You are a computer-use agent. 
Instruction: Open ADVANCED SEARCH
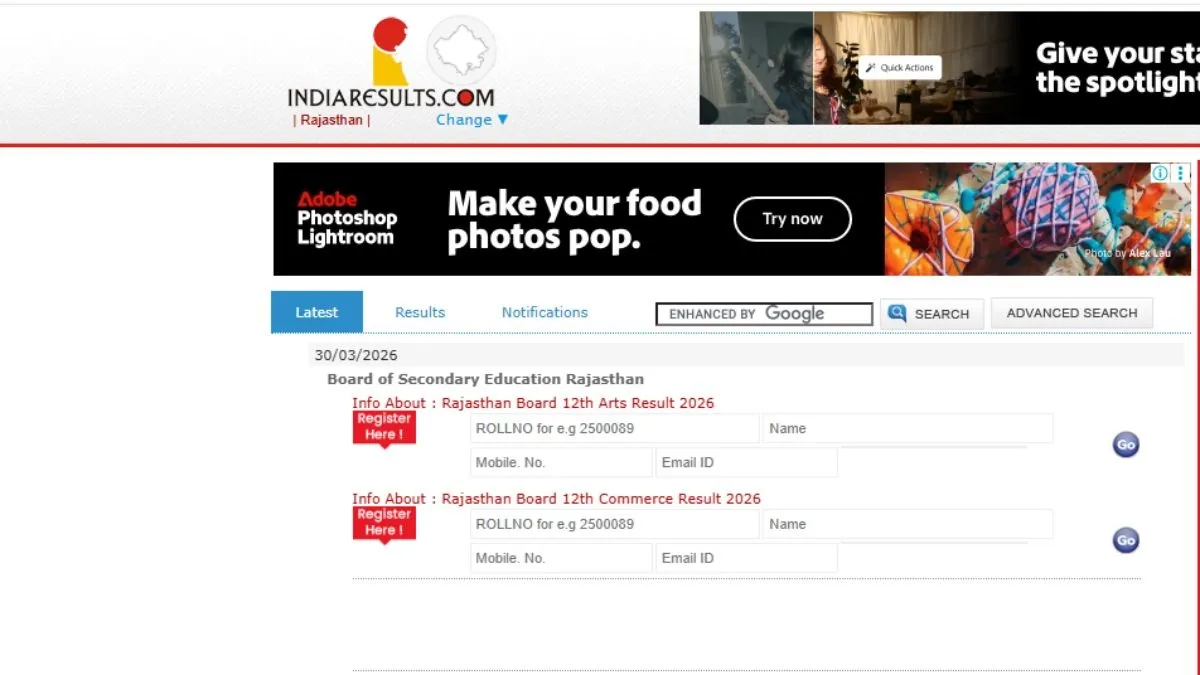(1072, 313)
